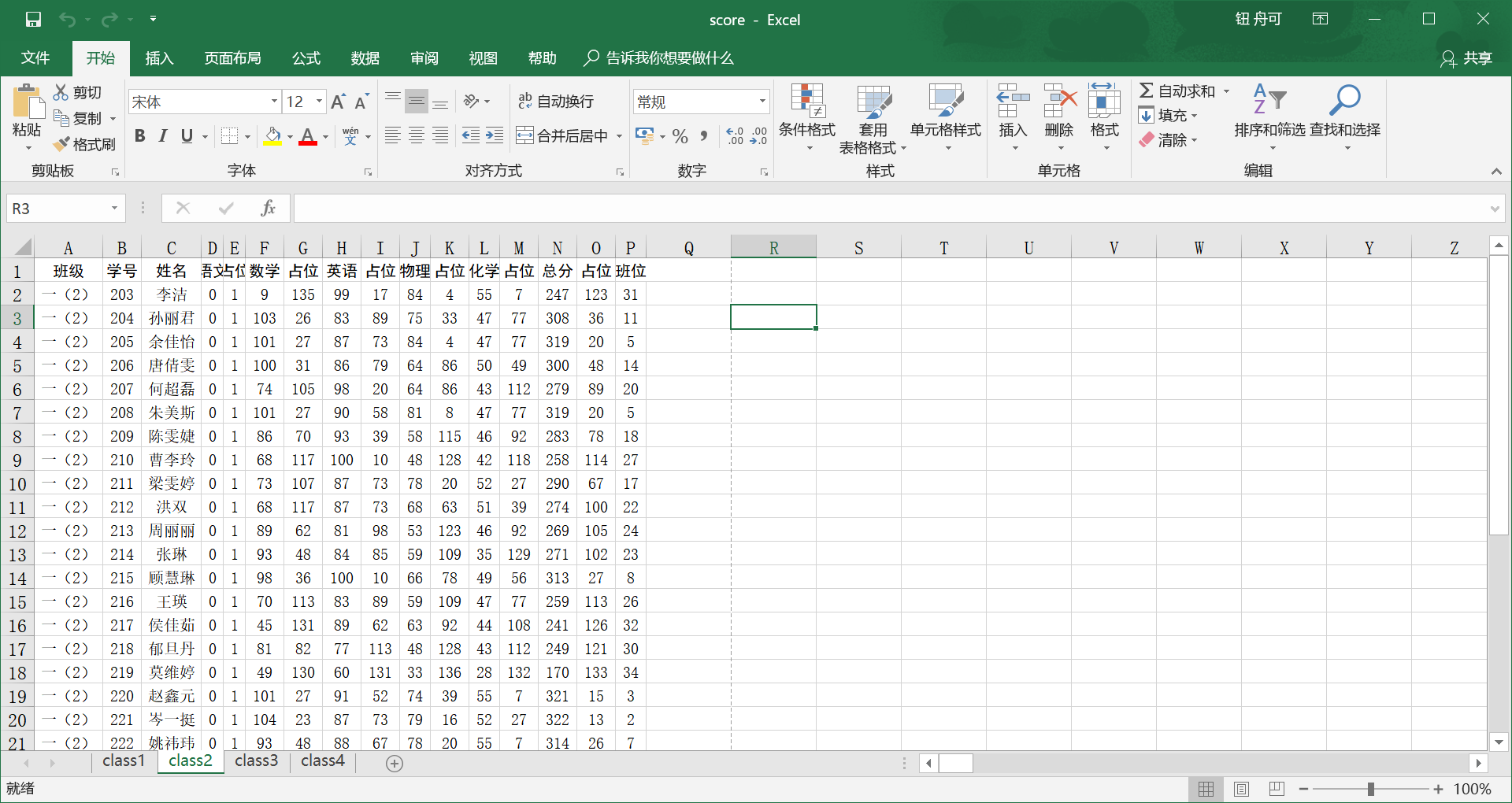The width and height of the screenshot is (1512, 803).
Task: Click the zoom slider handle
Action: [x=1371, y=789]
